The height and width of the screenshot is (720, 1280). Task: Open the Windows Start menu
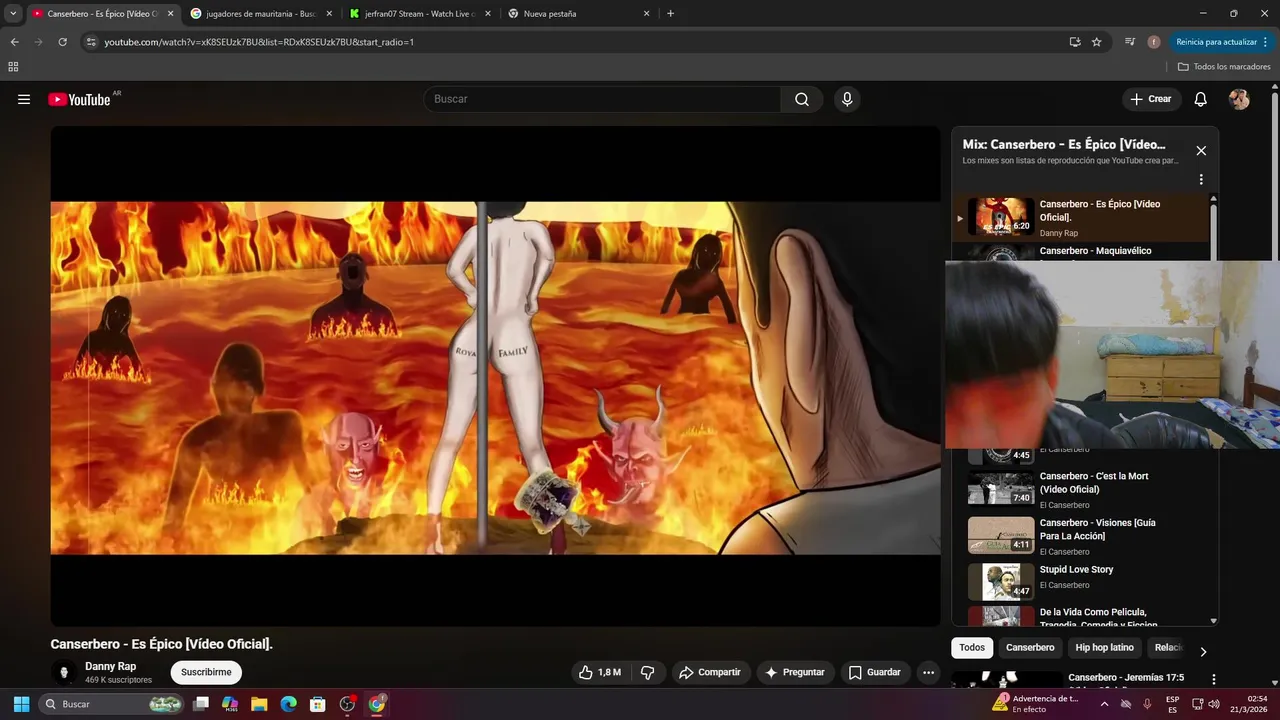pos(21,704)
